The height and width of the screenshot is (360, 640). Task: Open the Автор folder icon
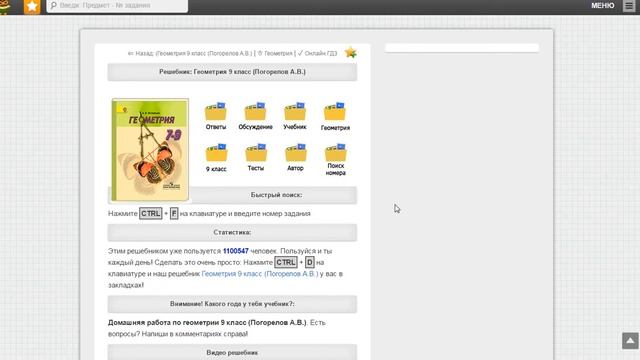[x=296, y=153]
